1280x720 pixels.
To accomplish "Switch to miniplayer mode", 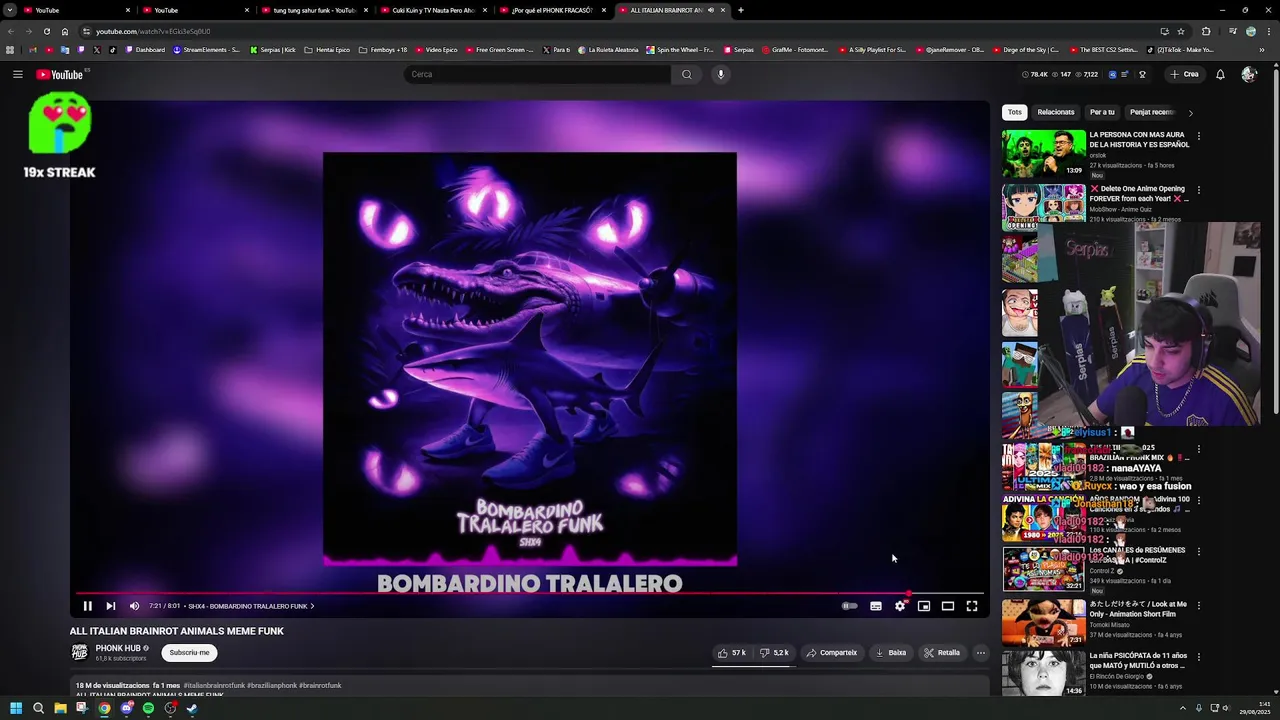I will pyautogui.click(x=924, y=606).
